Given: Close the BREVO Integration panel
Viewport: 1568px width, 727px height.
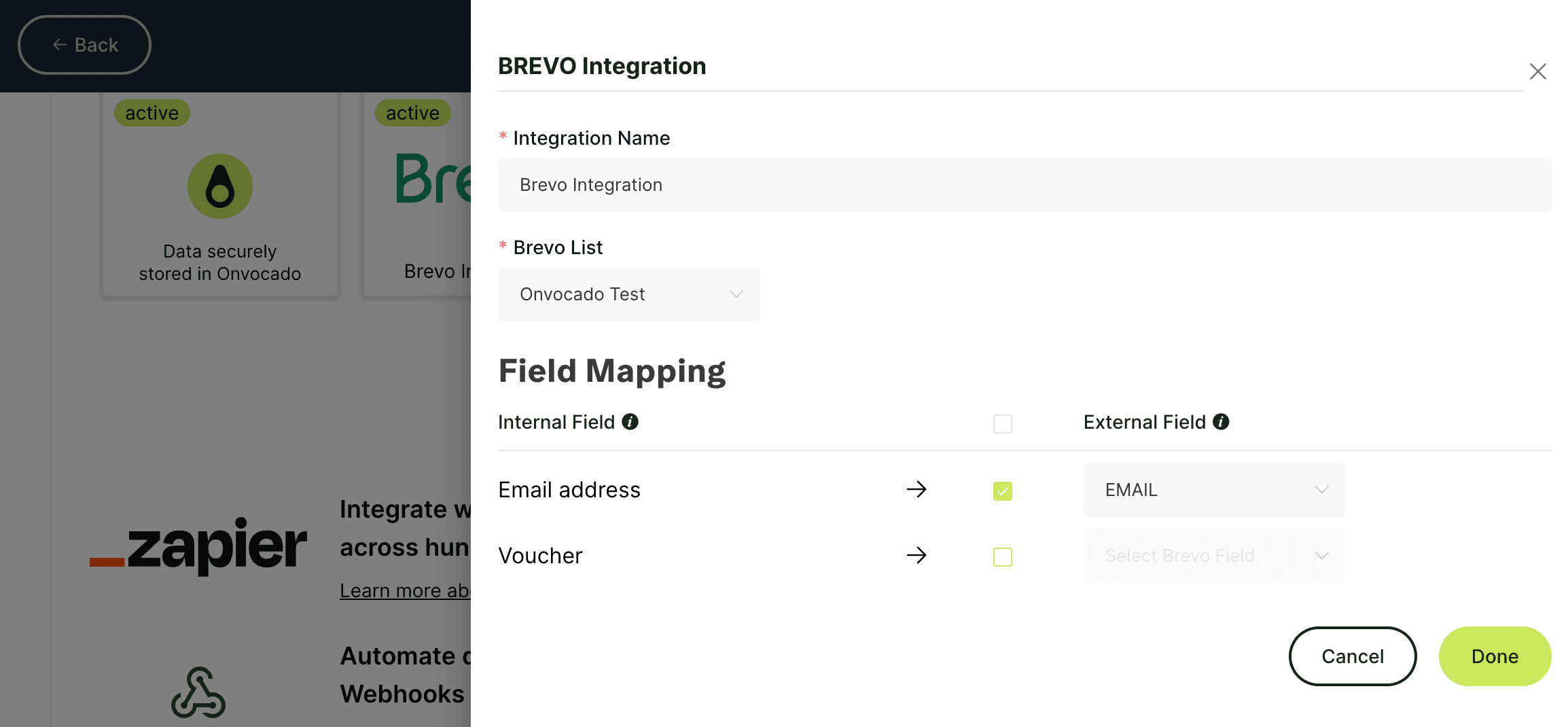Looking at the screenshot, I should coord(1537,71).
